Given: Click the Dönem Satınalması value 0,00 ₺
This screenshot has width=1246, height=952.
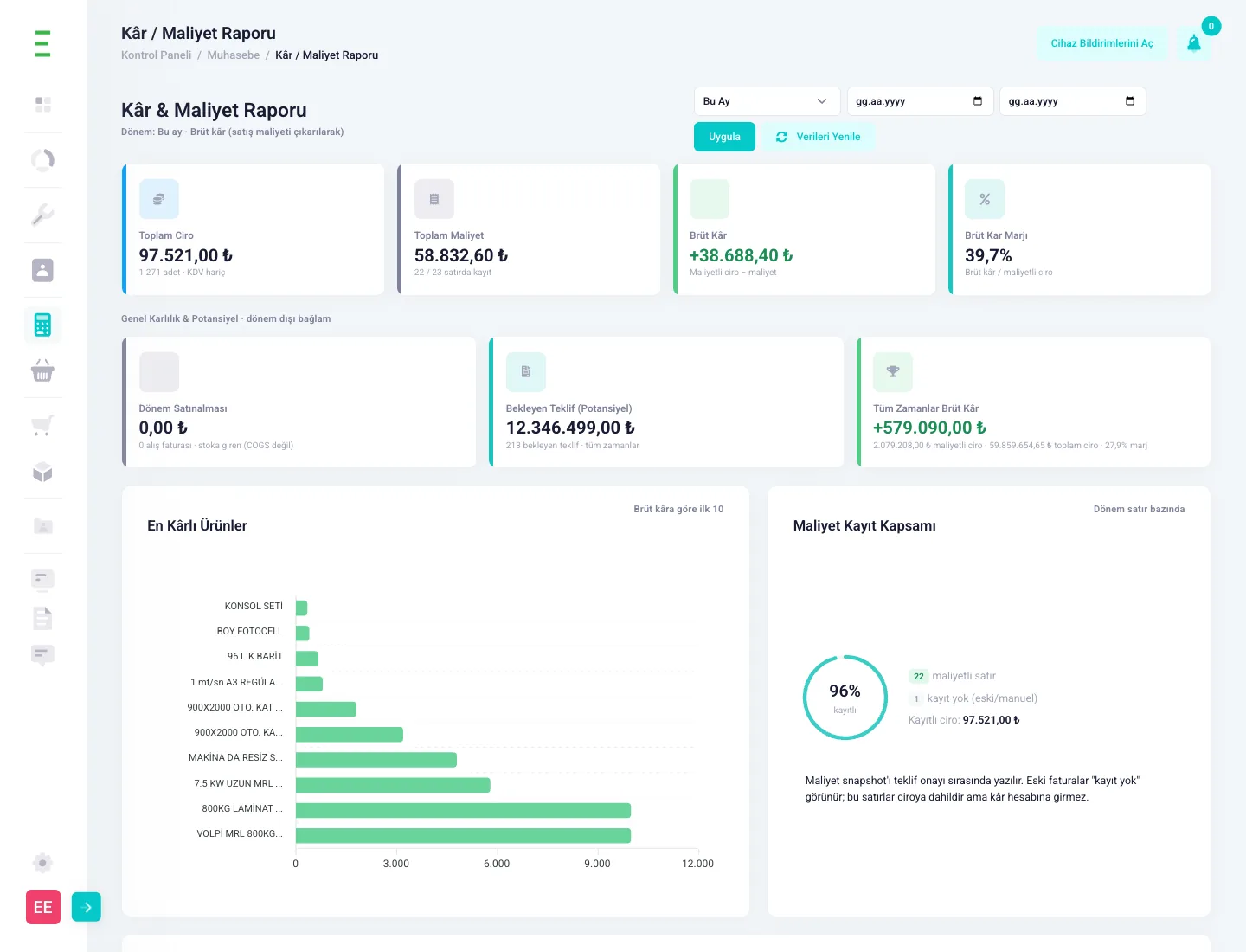Looking at the screenshot, I should (164, 428).
